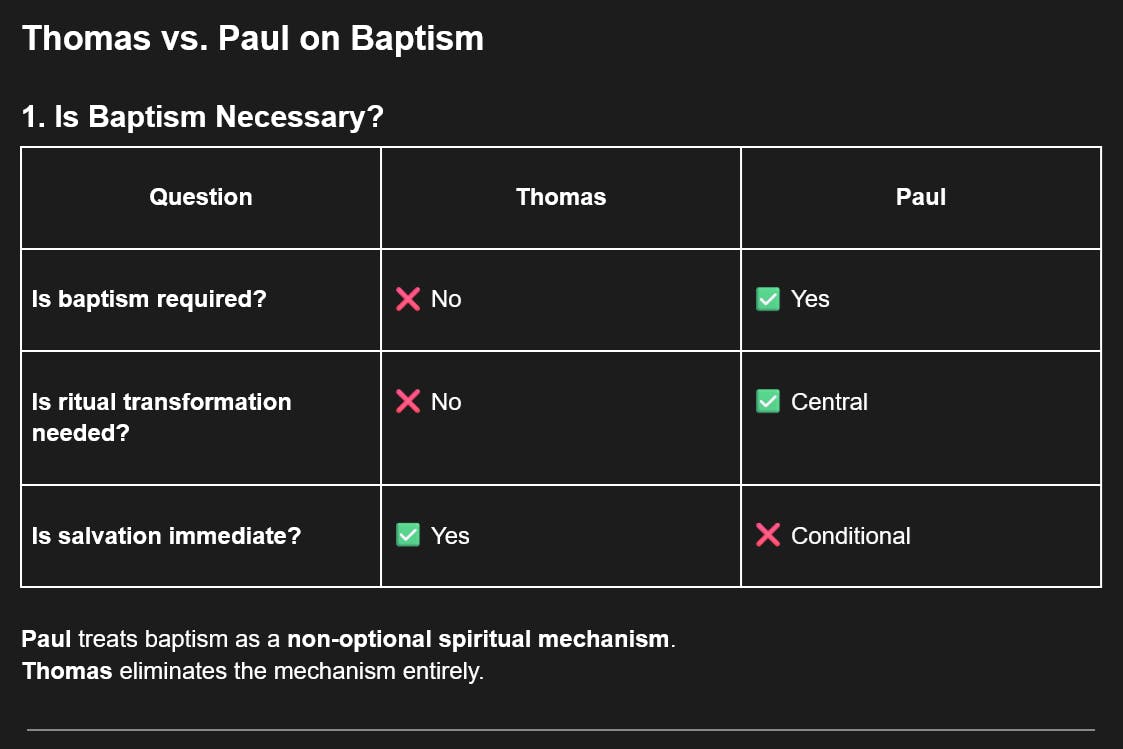Click the word 'Conditional' in Paul's column
Viewport: 1123px width, 749px height.
click(850, 536)
